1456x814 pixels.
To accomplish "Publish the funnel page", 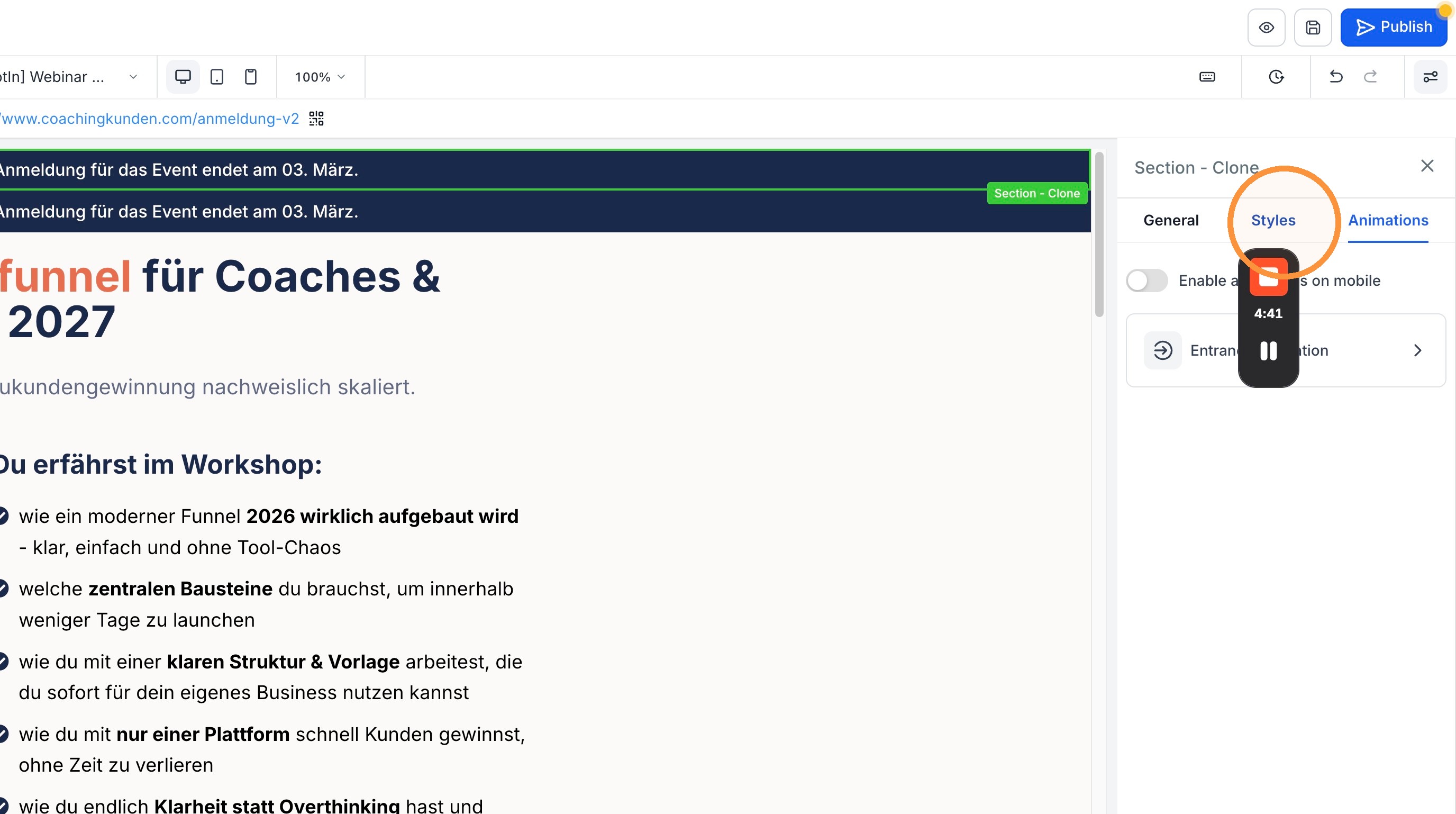I will click(x=1393, y=27).
